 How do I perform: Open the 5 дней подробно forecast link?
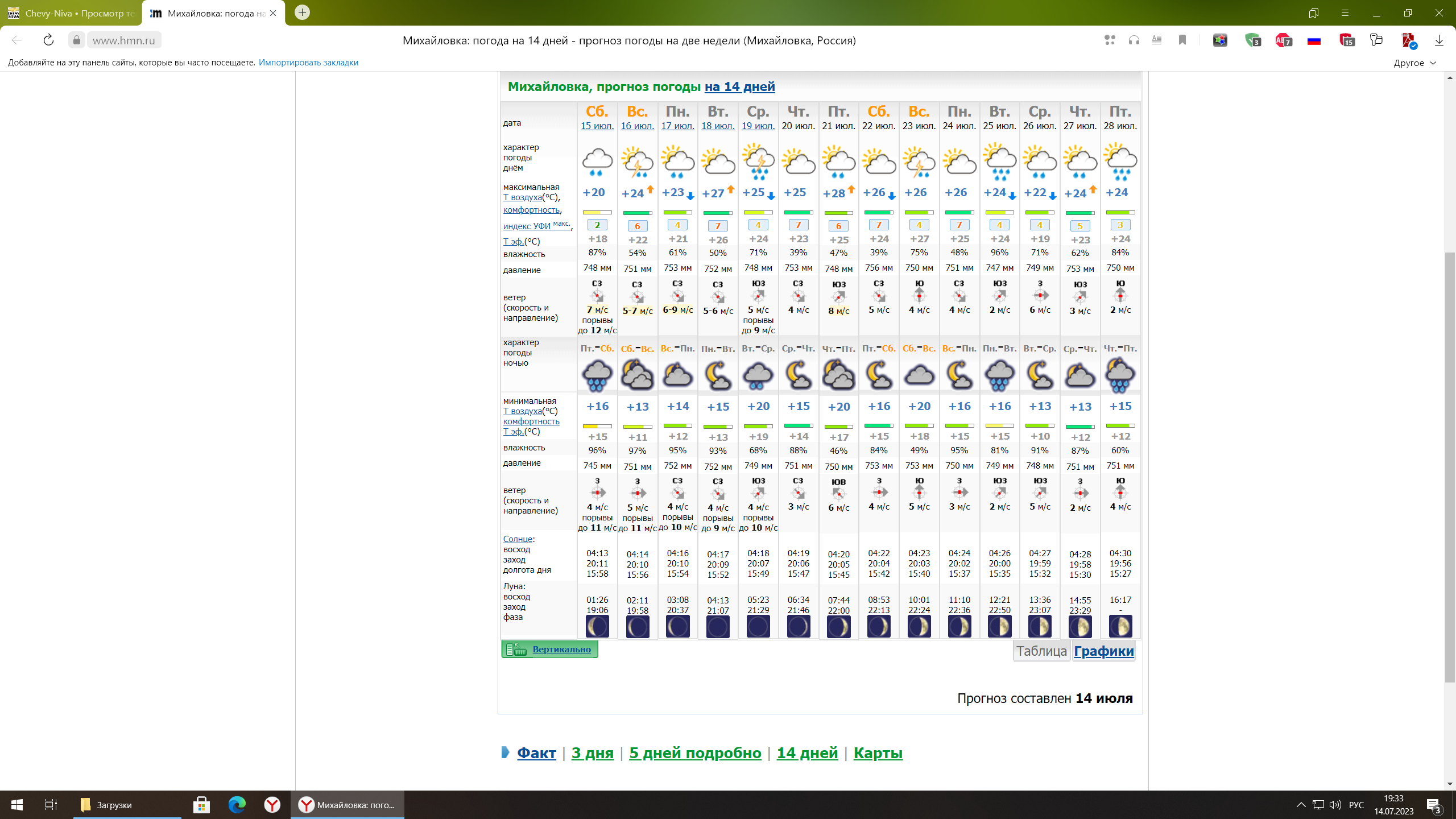tap(695, 753)
